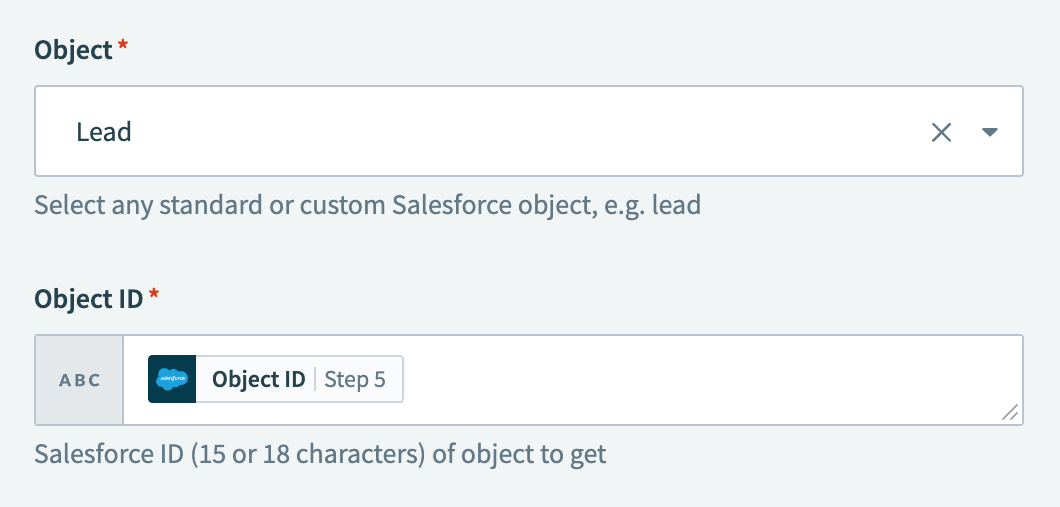Clear the Lead selection using the X icon
This screenshot has width=1060, height=507.
941,132
